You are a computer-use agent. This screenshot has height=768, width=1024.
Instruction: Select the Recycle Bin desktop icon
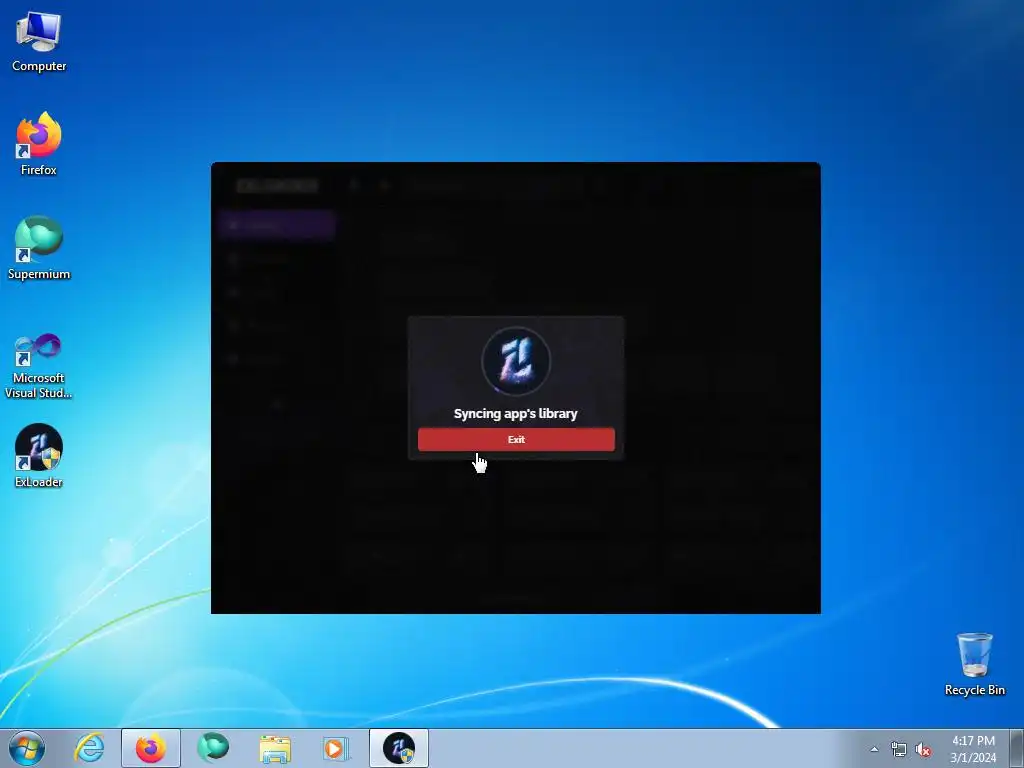tap(974, 664)
